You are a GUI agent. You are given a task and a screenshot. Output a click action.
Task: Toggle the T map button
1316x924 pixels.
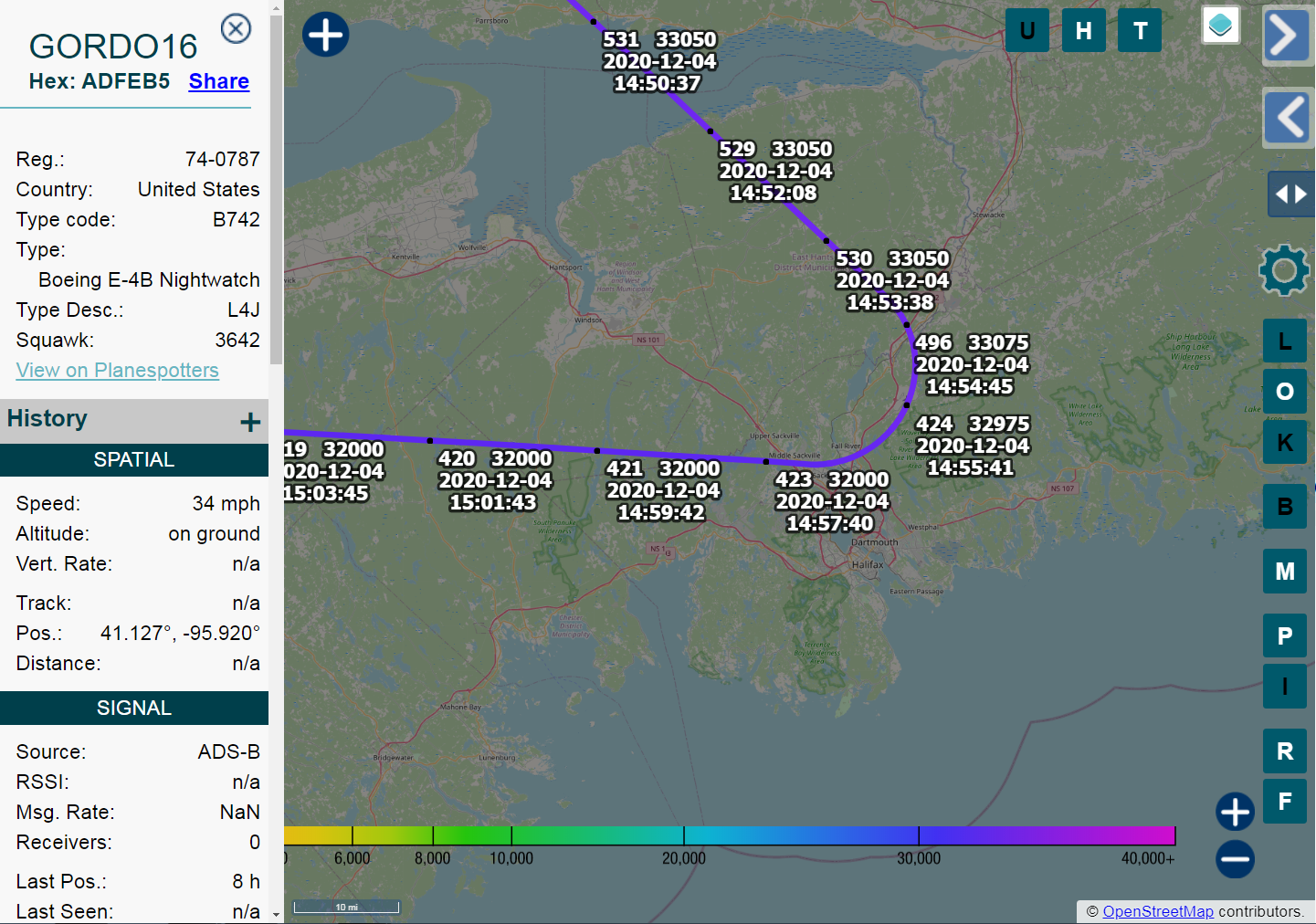click(x=1140, y=30)
